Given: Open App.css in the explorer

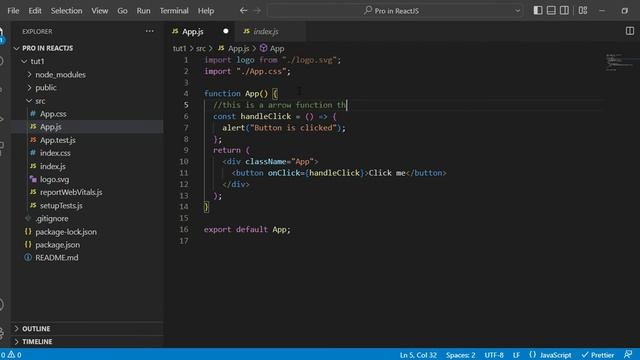Looking at the screenshot, I should [x=53, y=114].
